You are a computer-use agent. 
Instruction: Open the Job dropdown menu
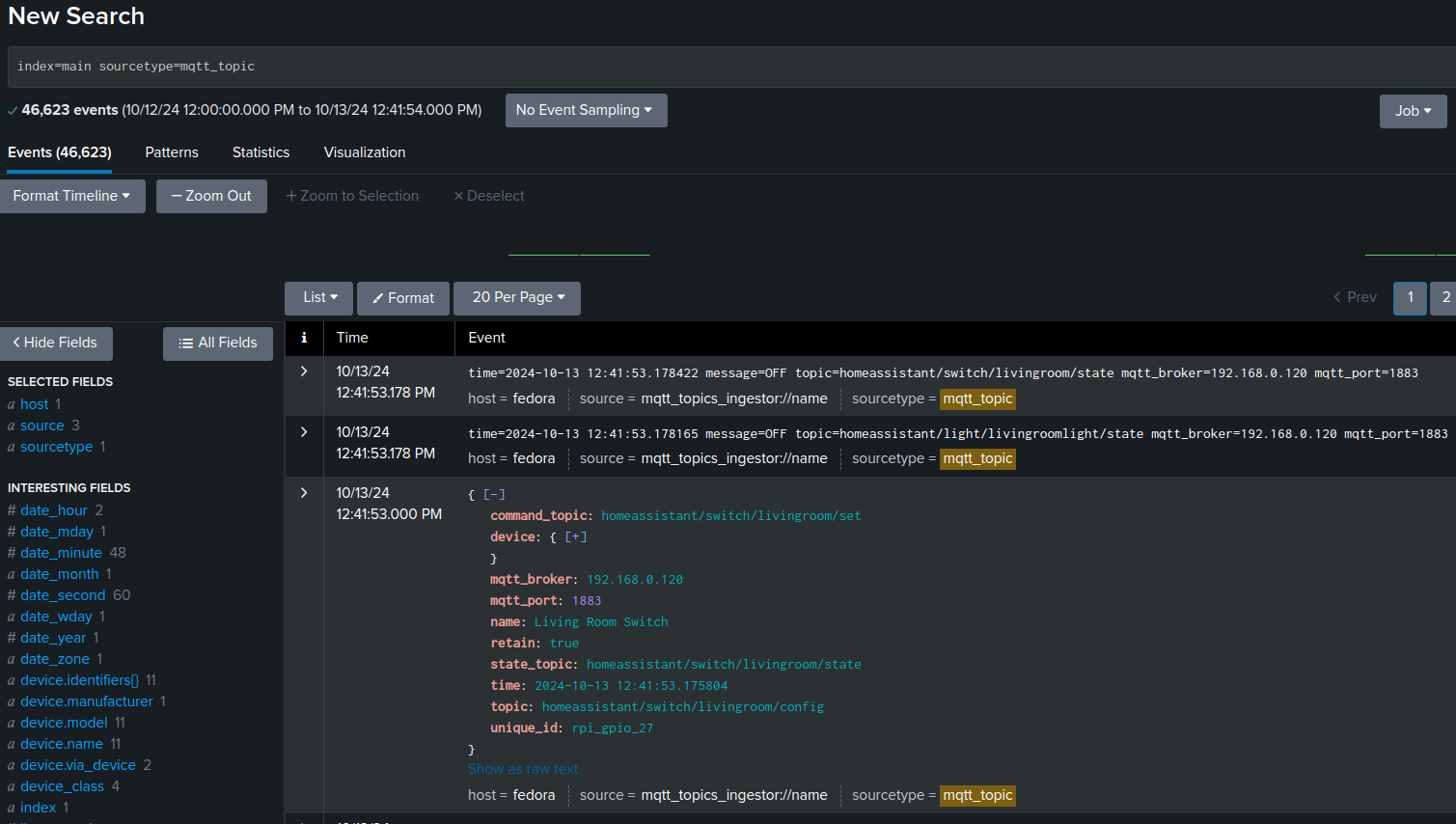point(1413,111)
